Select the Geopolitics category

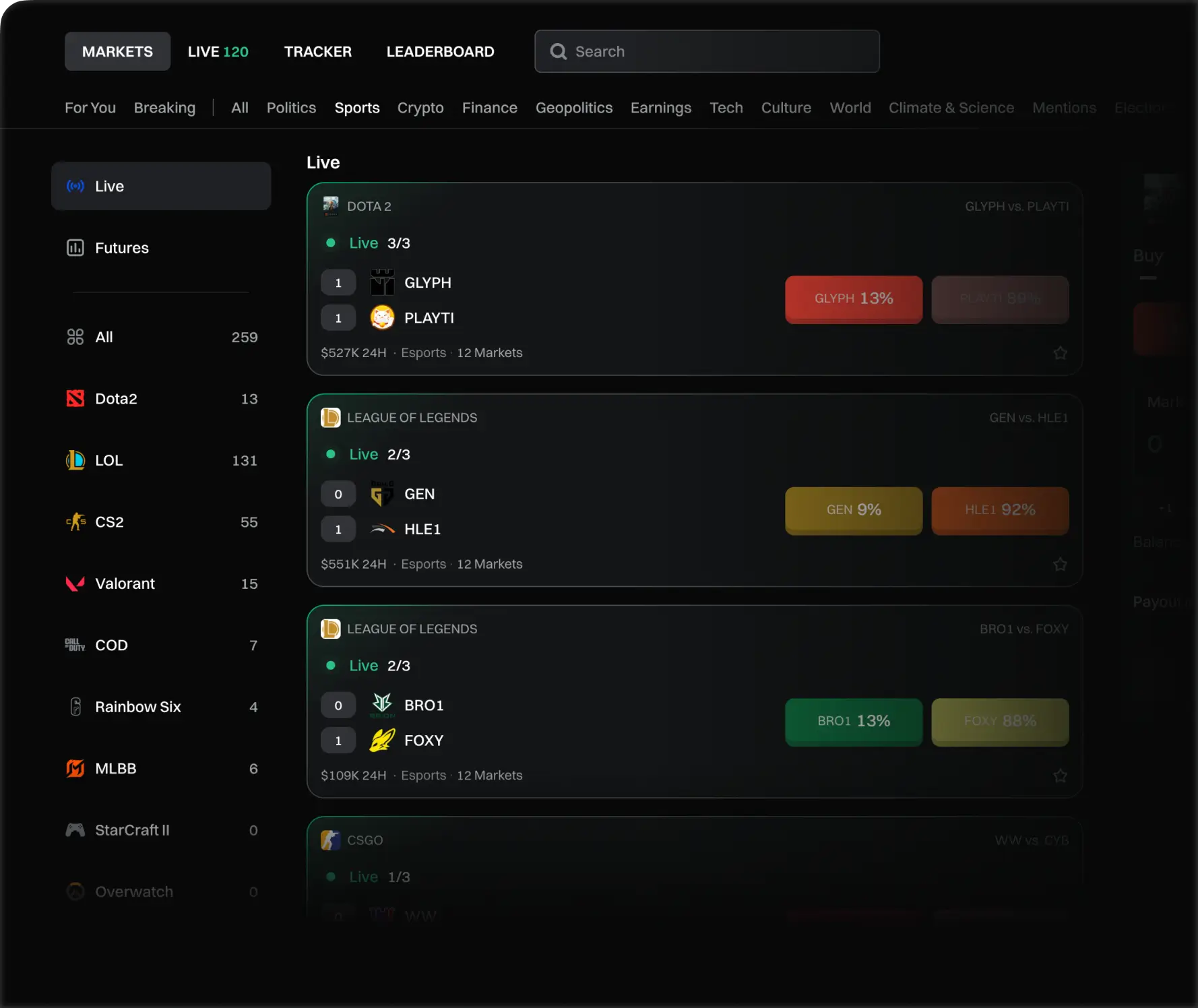click(x=574, y=108)
